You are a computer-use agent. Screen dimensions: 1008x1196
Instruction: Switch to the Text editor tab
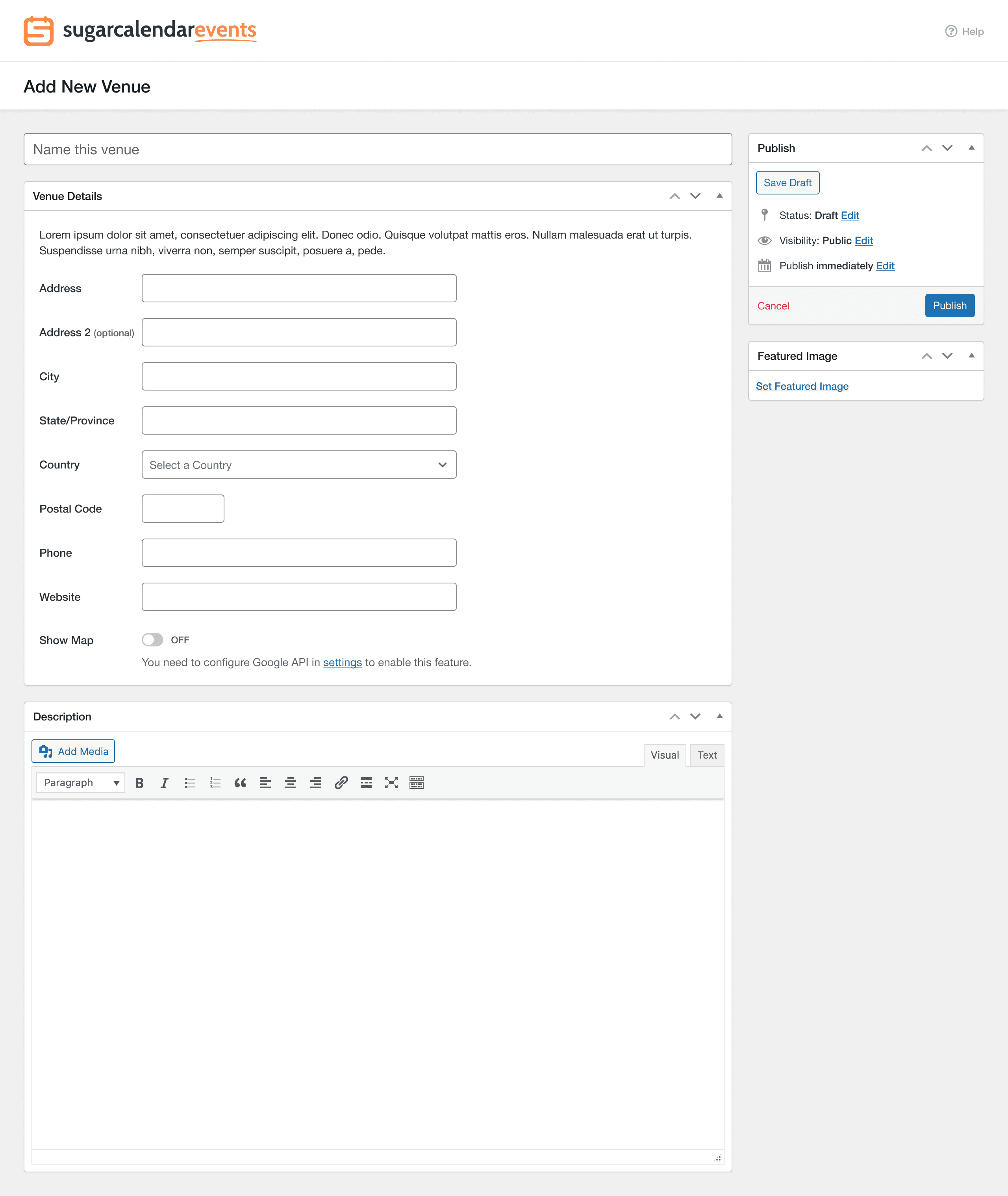(x=707, y=755)
